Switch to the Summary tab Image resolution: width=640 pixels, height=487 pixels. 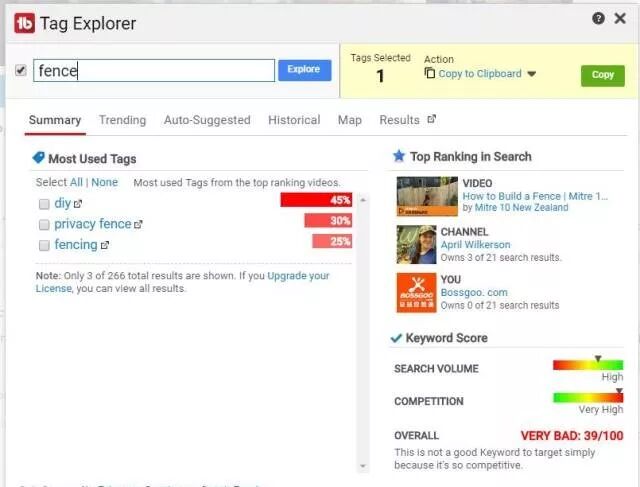55,120
